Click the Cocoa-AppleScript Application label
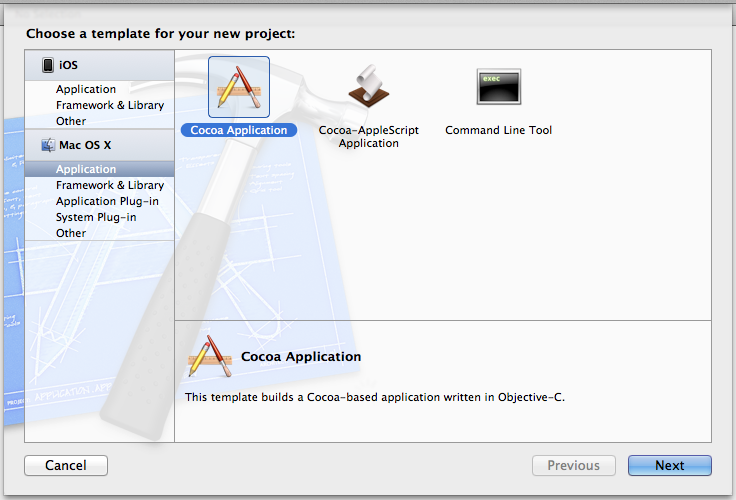The width and height of the screenshot is (736, 500). tap(368, 137)
